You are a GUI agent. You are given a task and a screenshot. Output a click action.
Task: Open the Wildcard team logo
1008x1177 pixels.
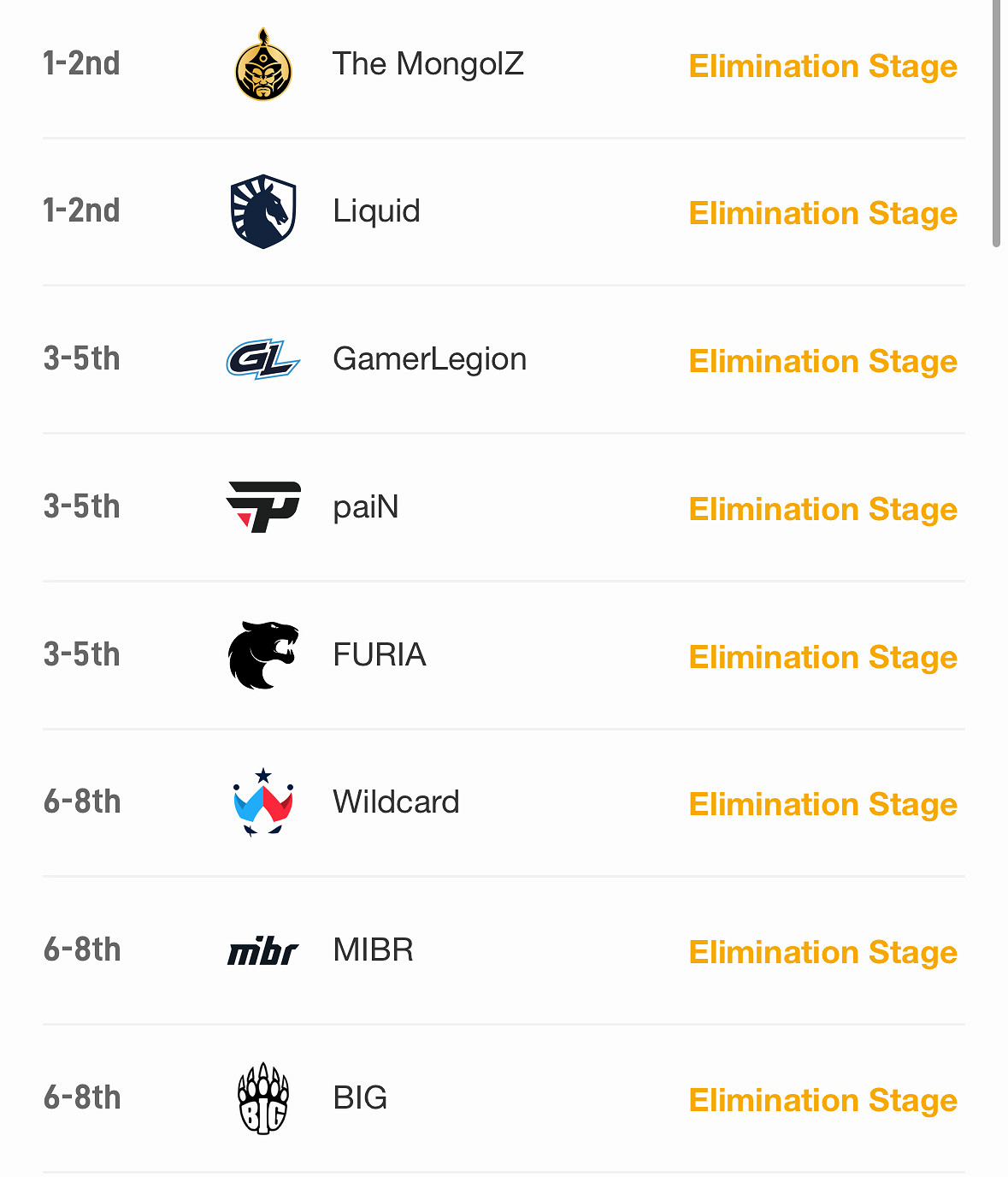pyautogui.click(x=263, y=802)
